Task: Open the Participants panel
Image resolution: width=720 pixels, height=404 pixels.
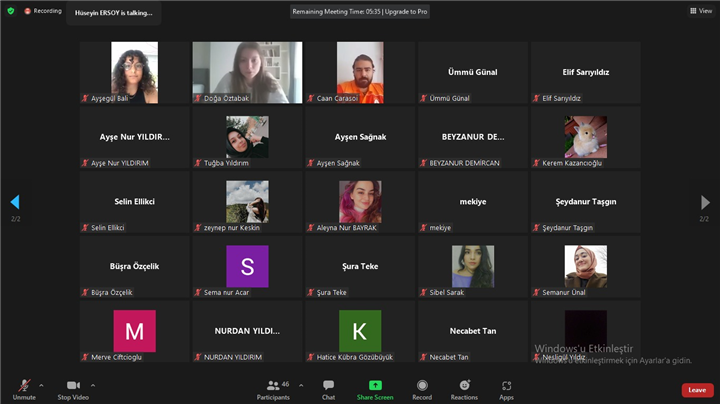Action: 273,390
